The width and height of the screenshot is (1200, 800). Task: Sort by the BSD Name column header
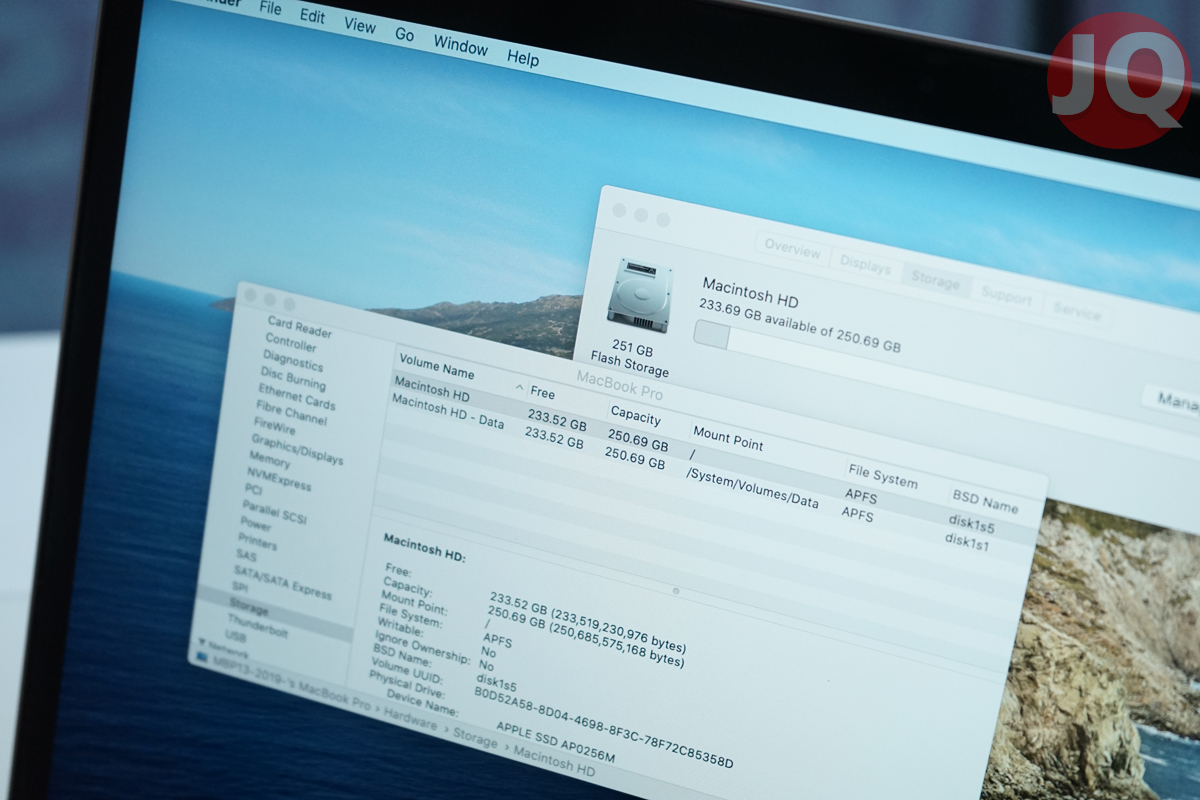coord(985,501)
